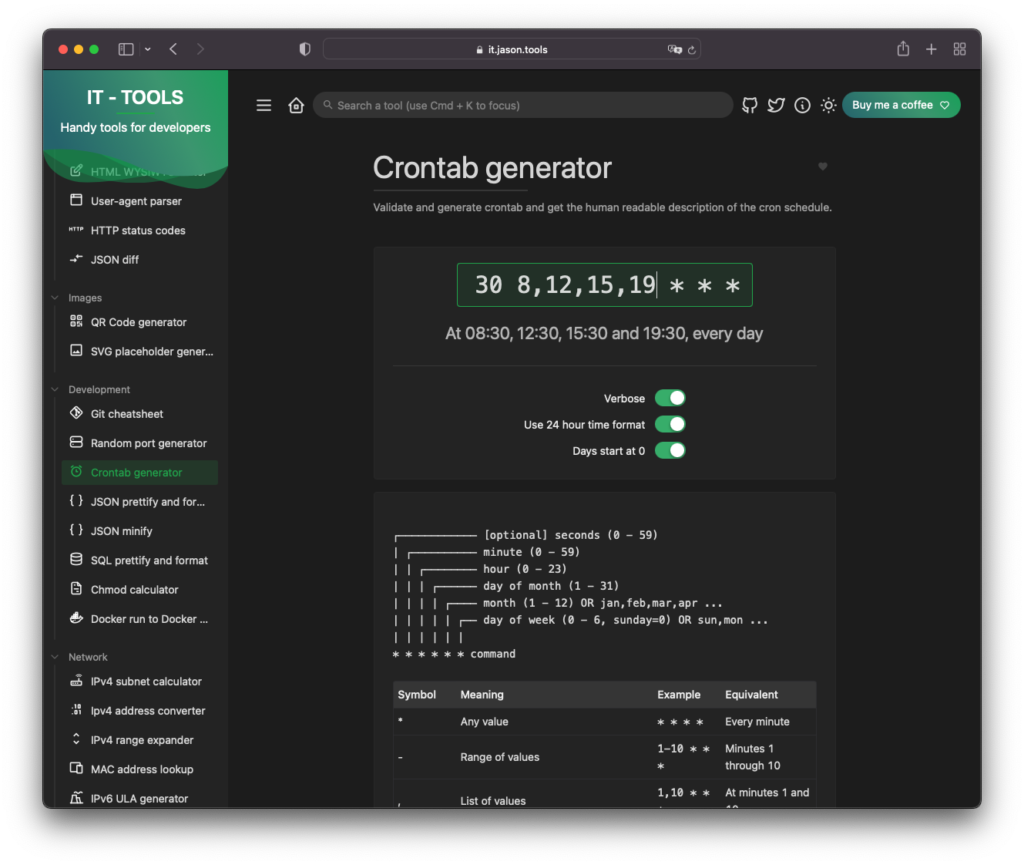
Task: Select MAC address lookup in sidebar
Action: click(x=140, y=769)
